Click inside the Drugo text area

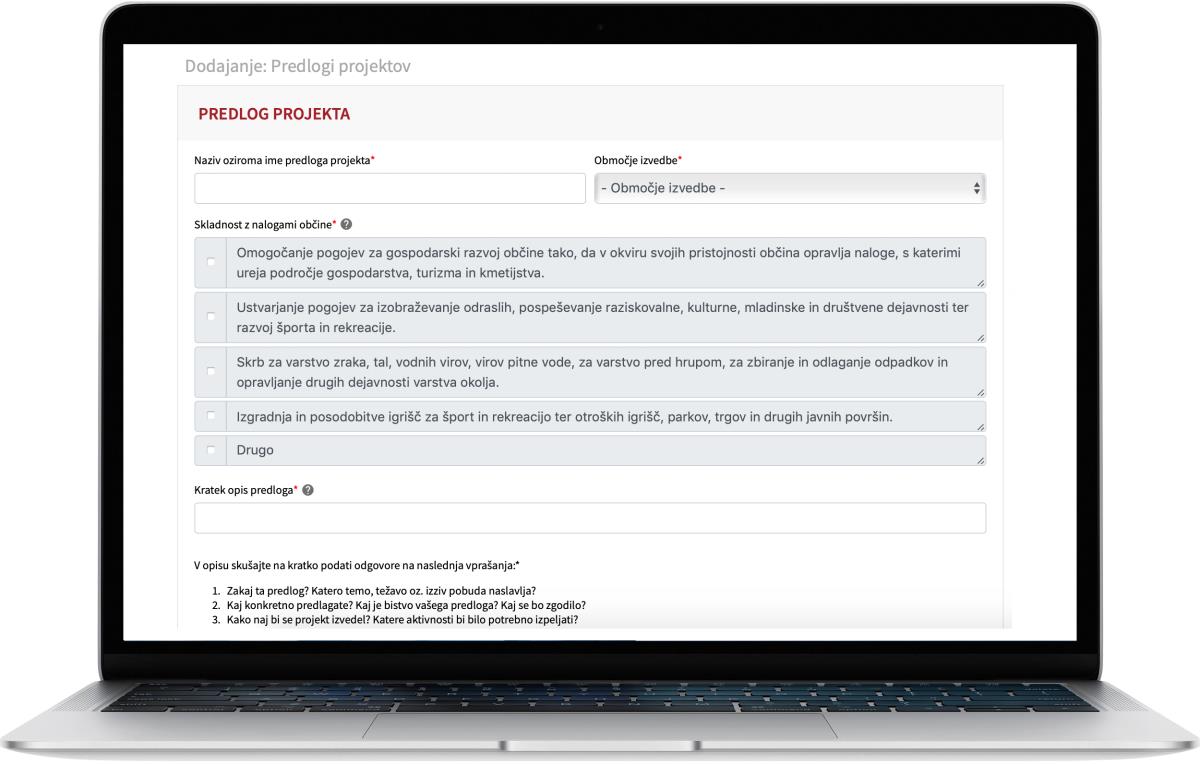coord(600,450)
